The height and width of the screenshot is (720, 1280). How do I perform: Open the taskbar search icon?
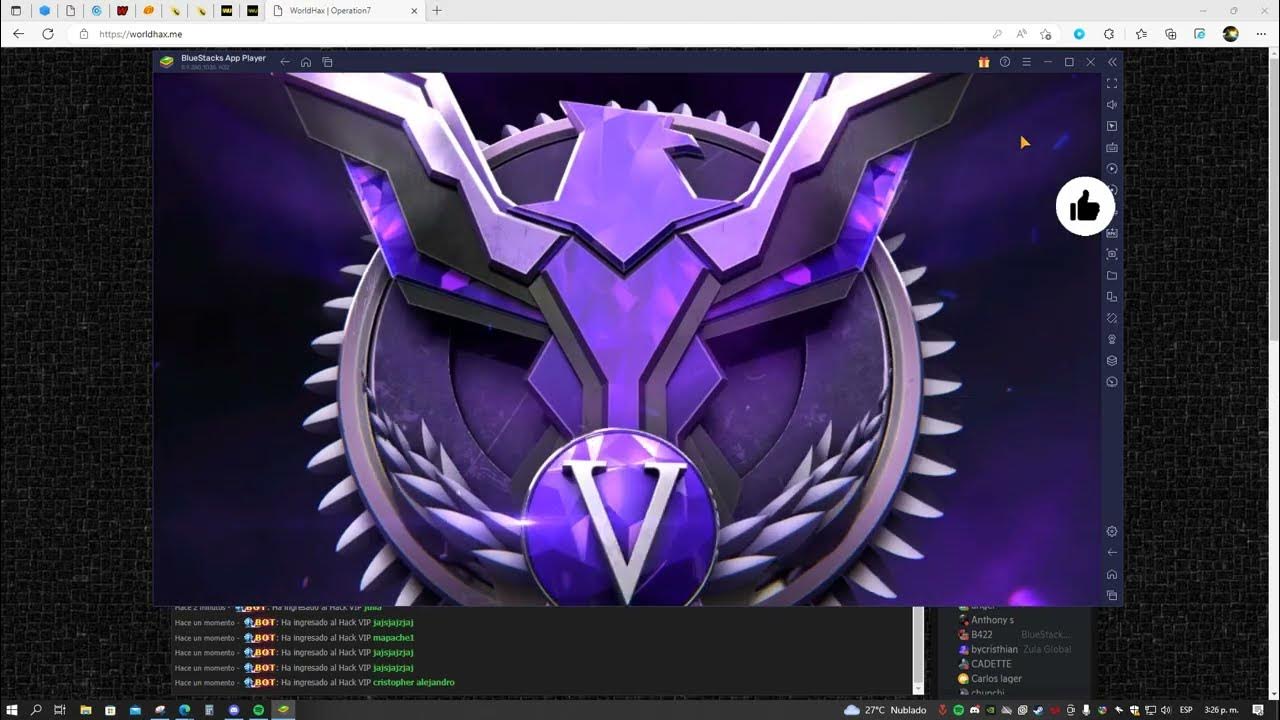37,710
